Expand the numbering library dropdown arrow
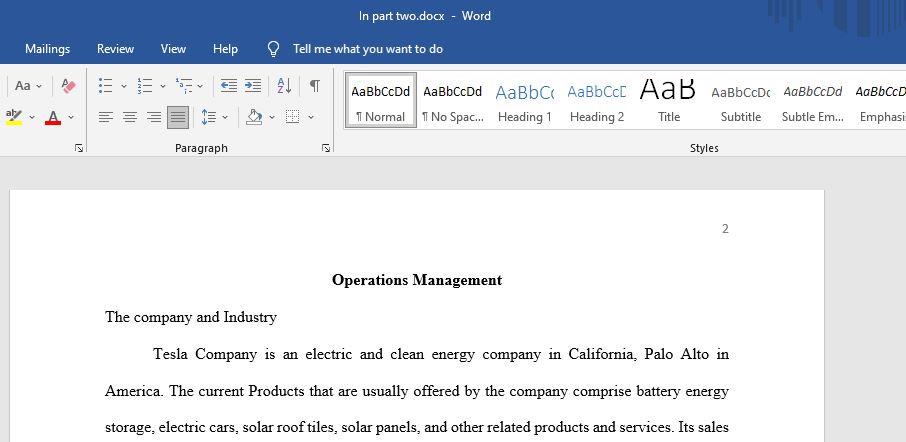This screenshot has width=906, height=442. pos(163,86)
